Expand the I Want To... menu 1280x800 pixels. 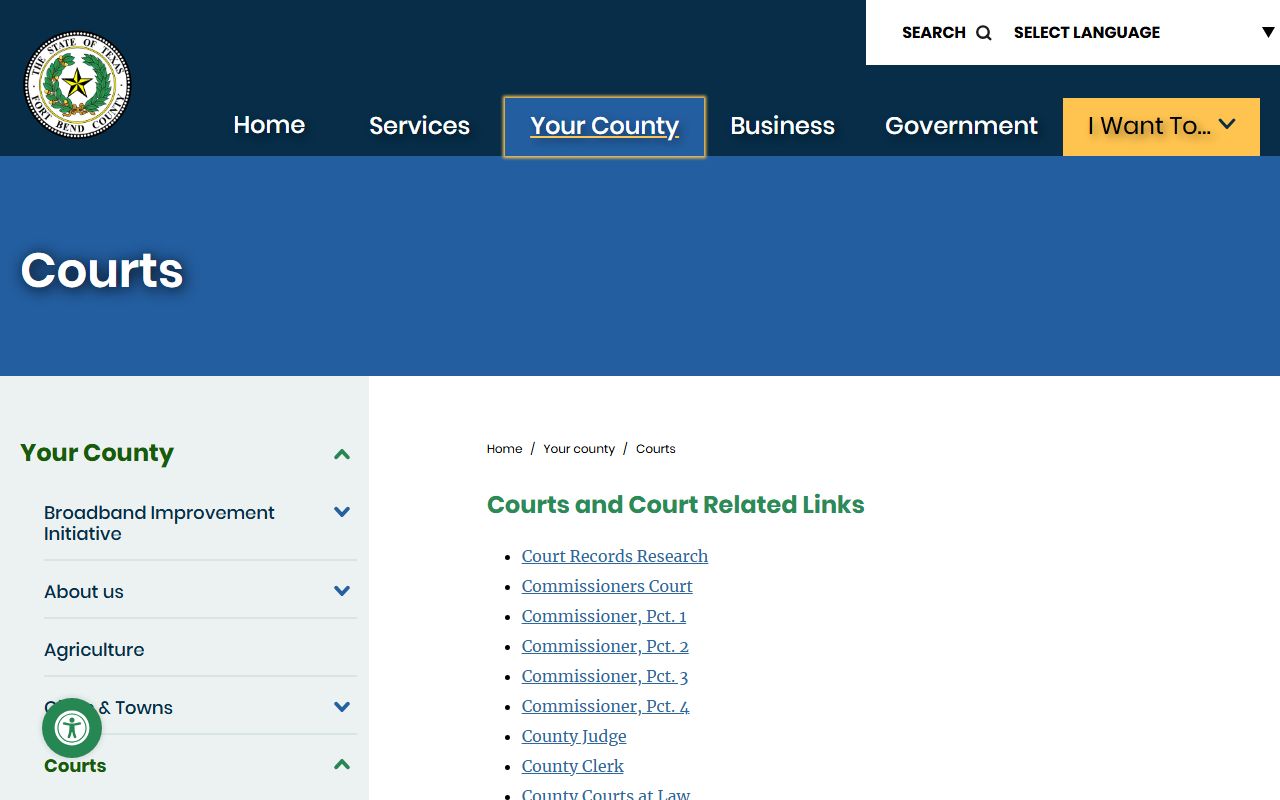click(1161, 126)
